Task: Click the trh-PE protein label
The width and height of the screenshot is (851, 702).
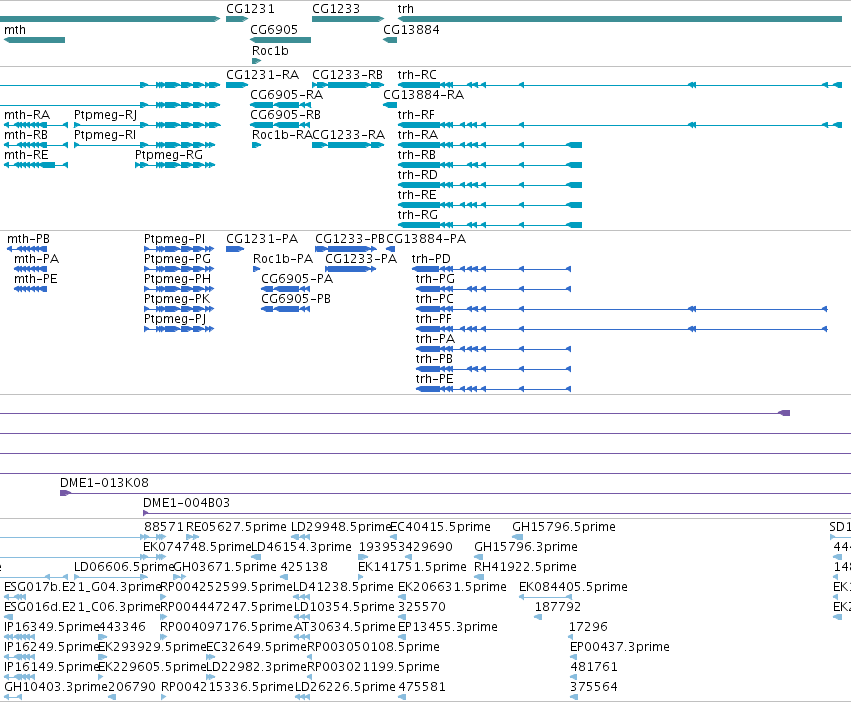Action: click(434, 380)
